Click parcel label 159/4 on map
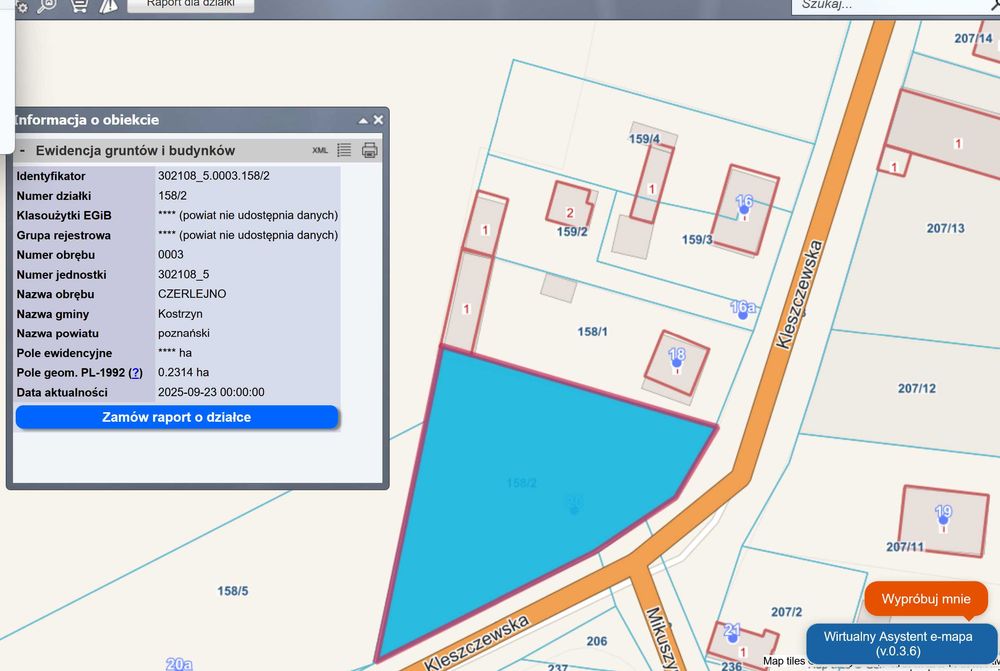Screen dimensions: 1000x671 click(x=644, y=139)
